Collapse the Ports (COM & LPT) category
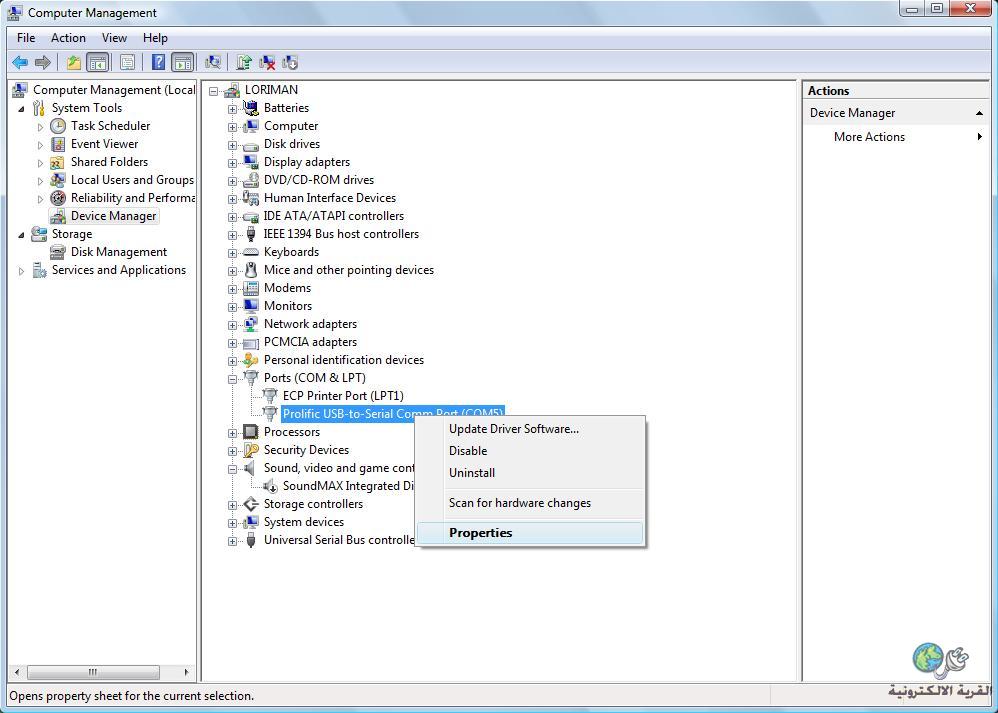The image size is (998, 713). point(232,379)
